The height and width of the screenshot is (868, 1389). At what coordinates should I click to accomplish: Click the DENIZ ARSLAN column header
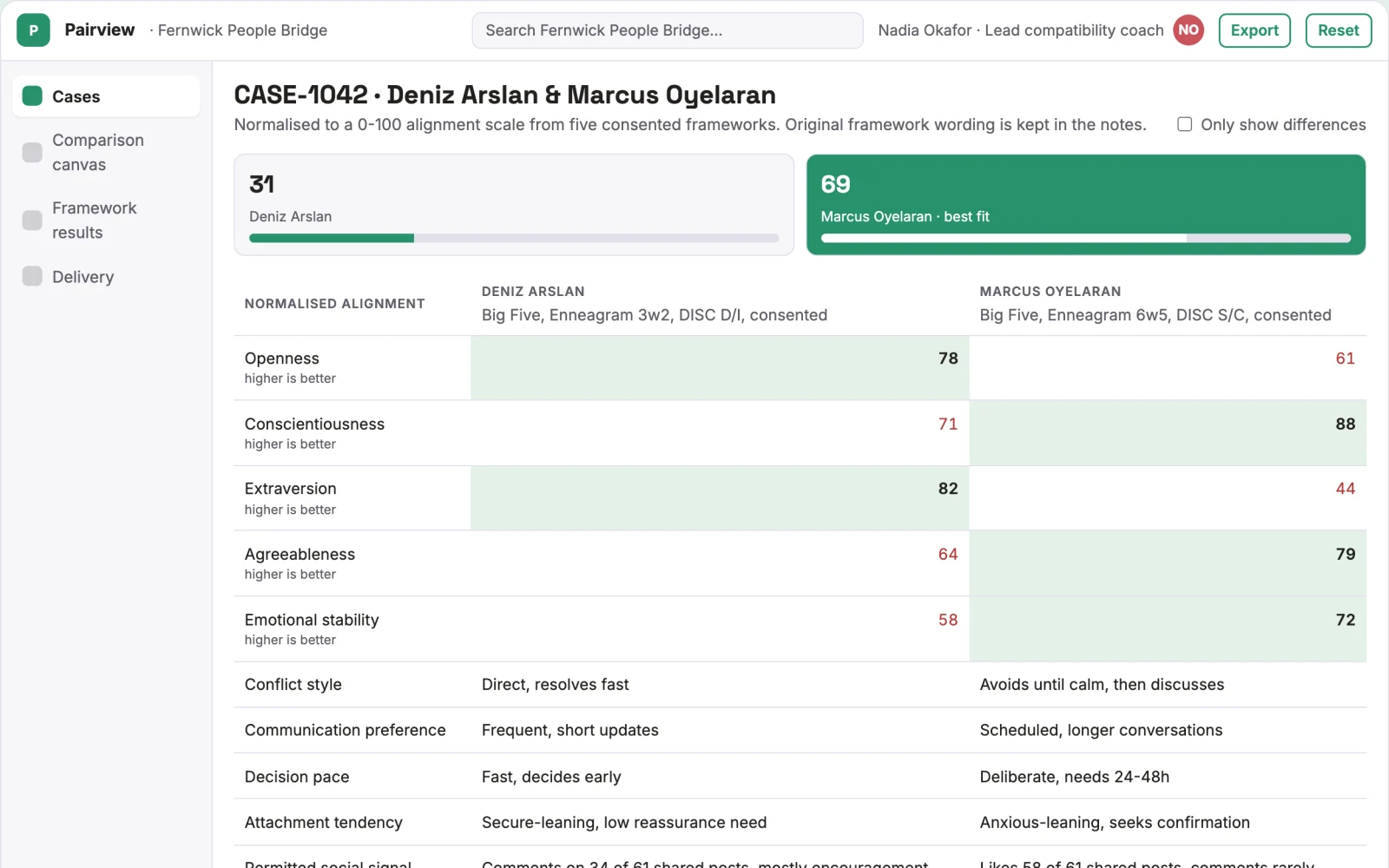point(533,292)
